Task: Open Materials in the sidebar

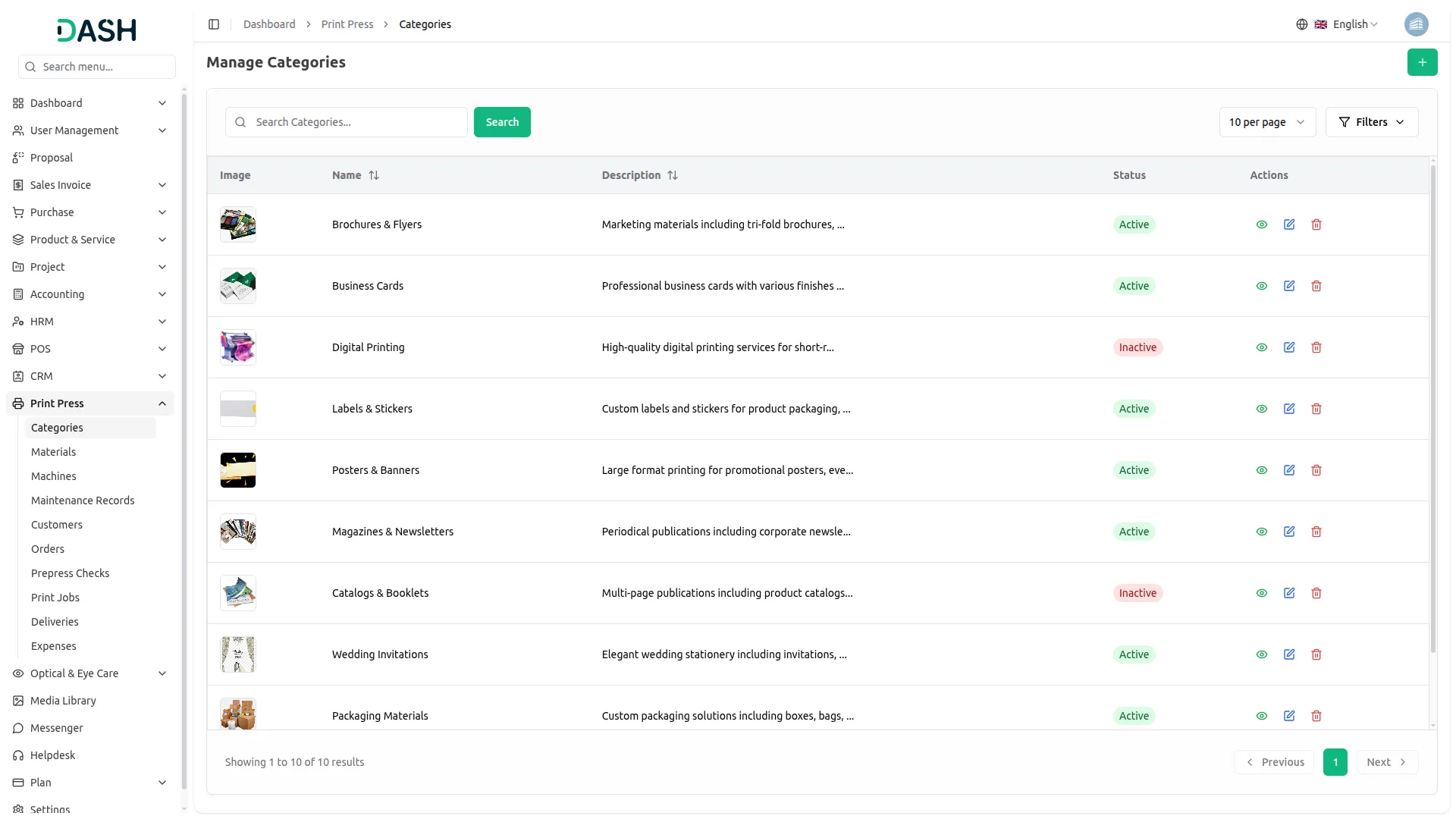Action: click(53, 452)
